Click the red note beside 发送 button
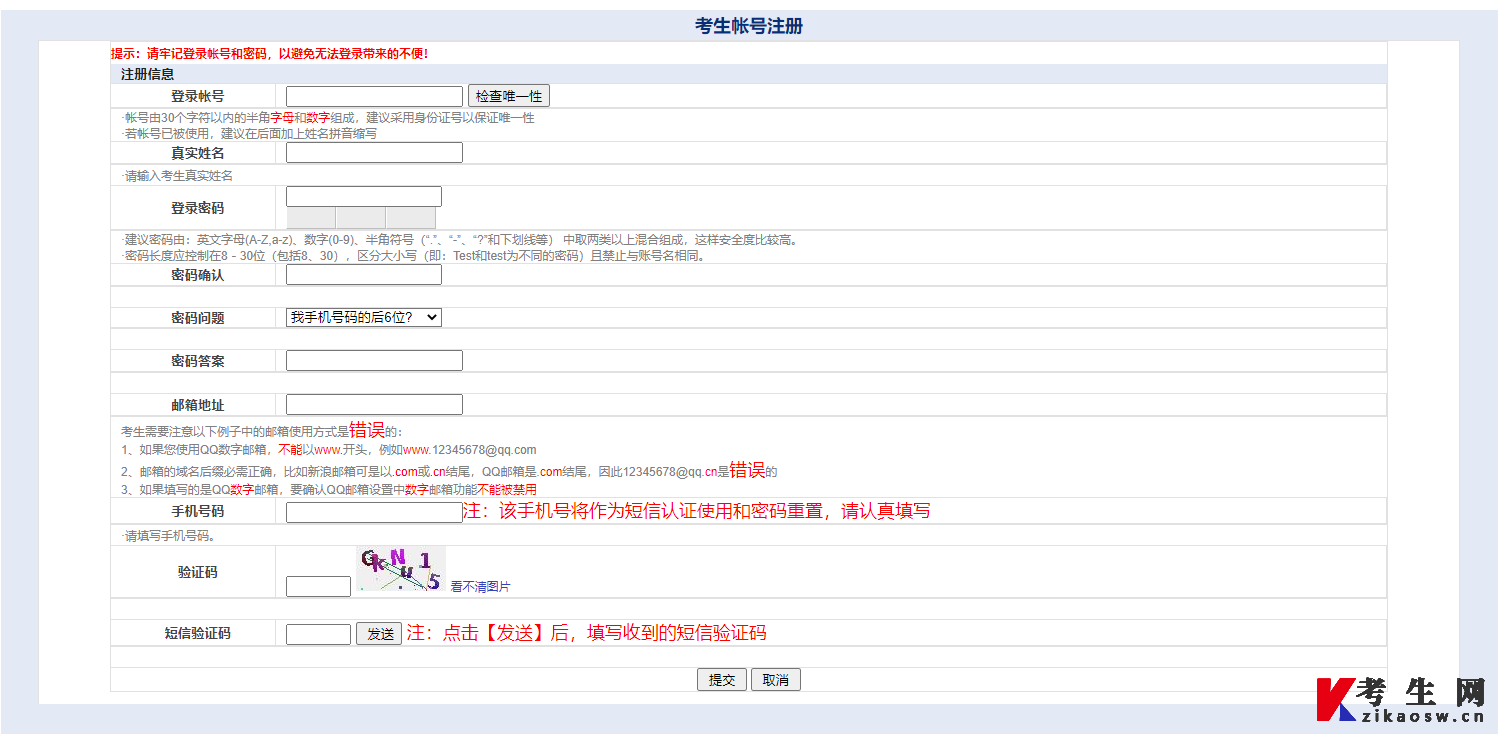1499x735 pixels. point(586,633)
